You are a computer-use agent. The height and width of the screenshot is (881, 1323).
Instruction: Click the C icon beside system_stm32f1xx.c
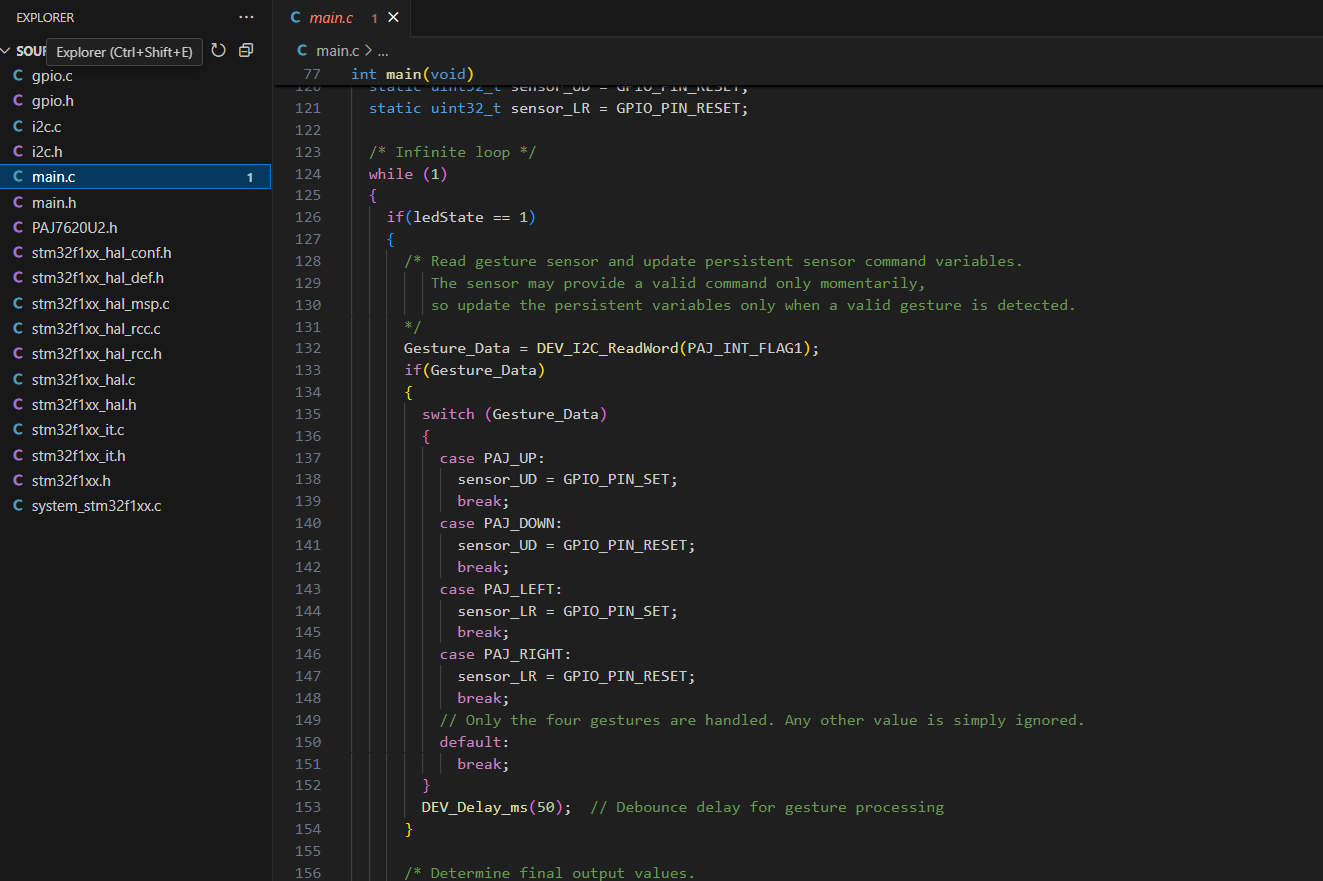18,506
